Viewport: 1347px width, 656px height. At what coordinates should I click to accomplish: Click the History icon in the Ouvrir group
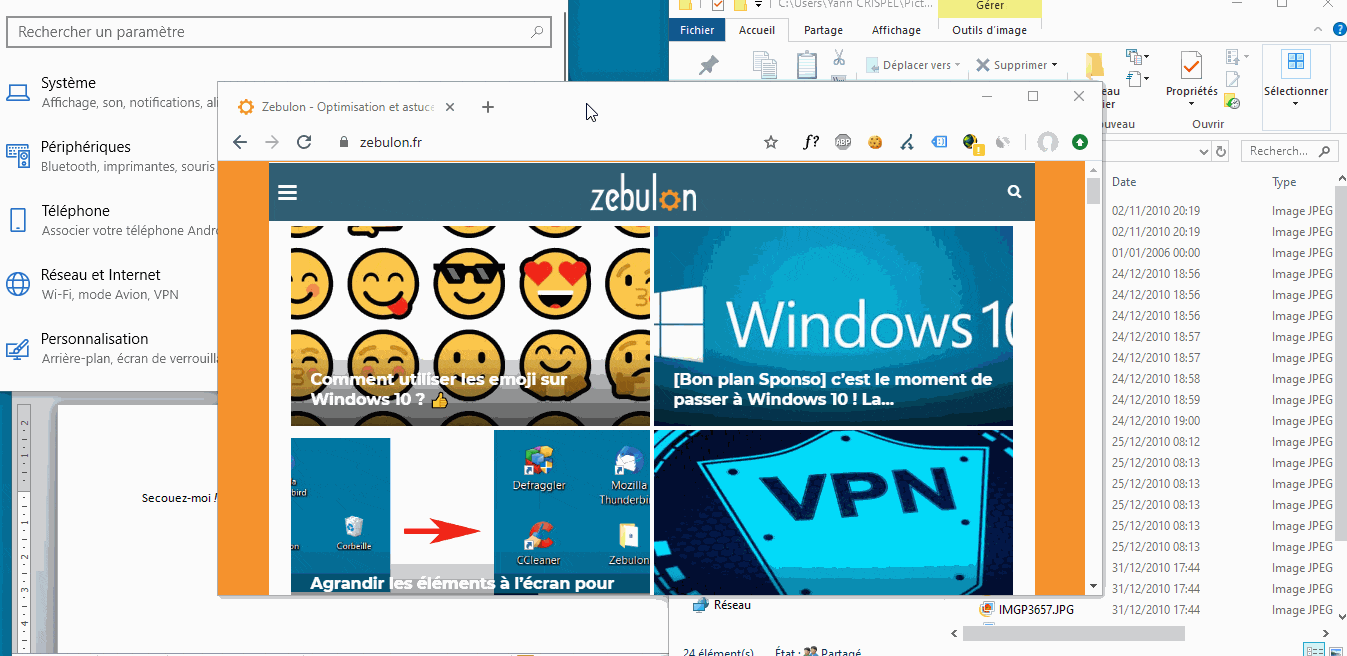(1233, 101)
